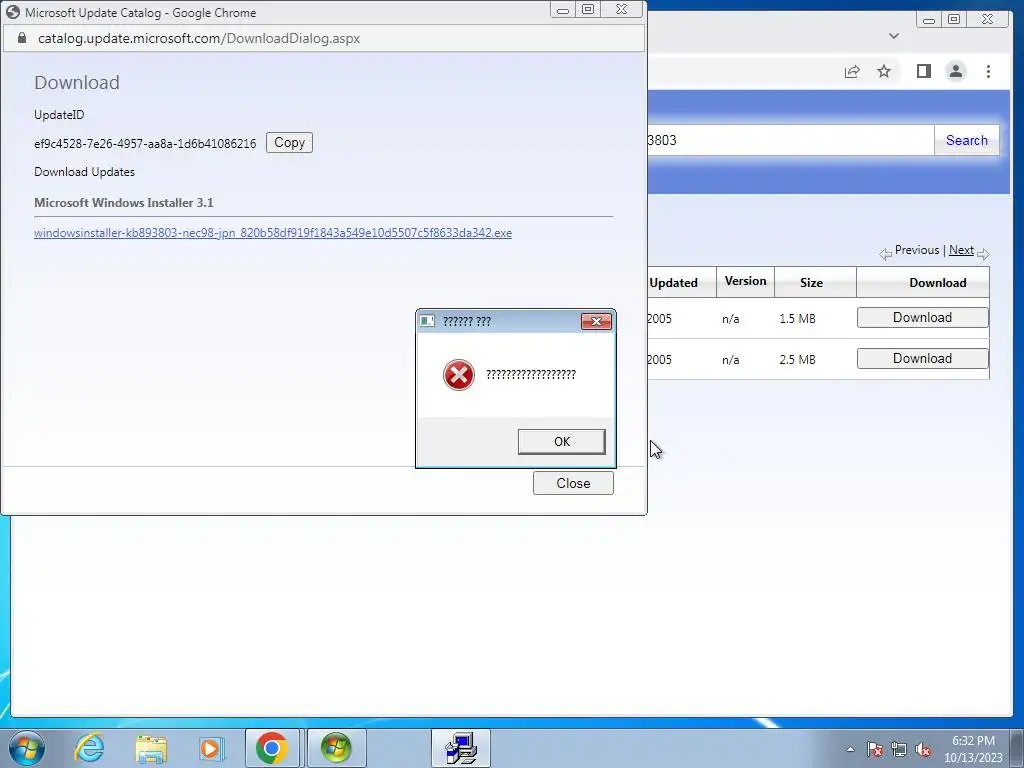Open Windows Media Player taskbar icon
Viewport: 1024px width, 768px height.
click(210, 748)
